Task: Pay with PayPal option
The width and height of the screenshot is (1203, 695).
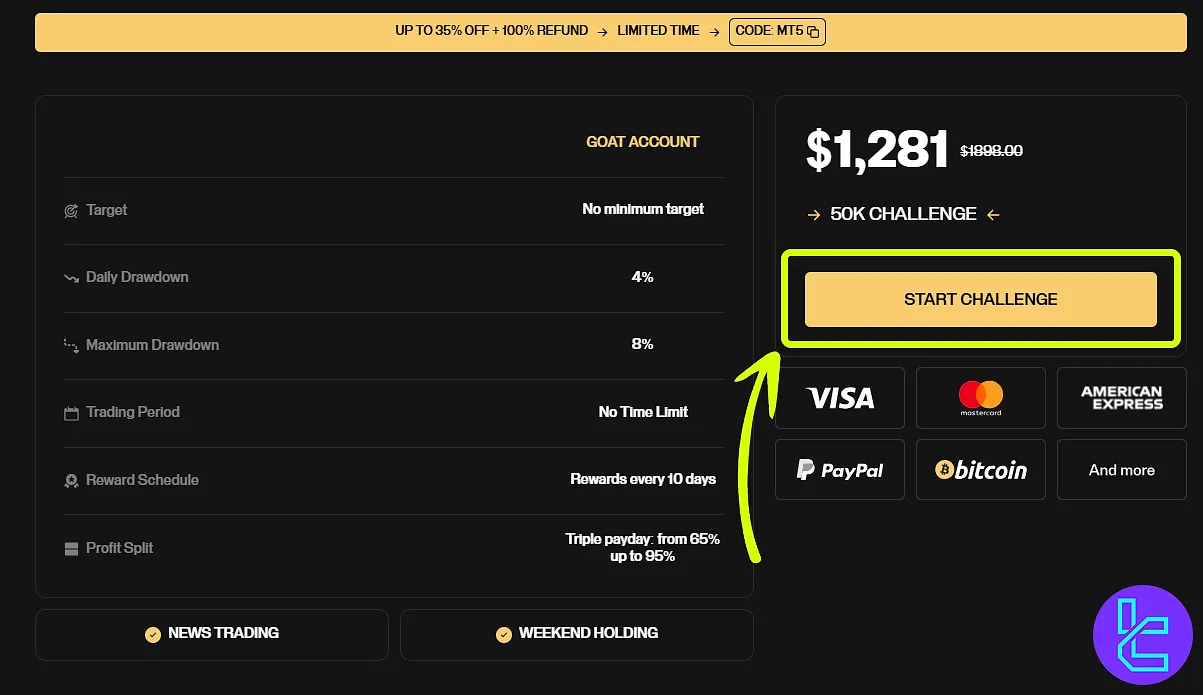Action: point(840,470)
